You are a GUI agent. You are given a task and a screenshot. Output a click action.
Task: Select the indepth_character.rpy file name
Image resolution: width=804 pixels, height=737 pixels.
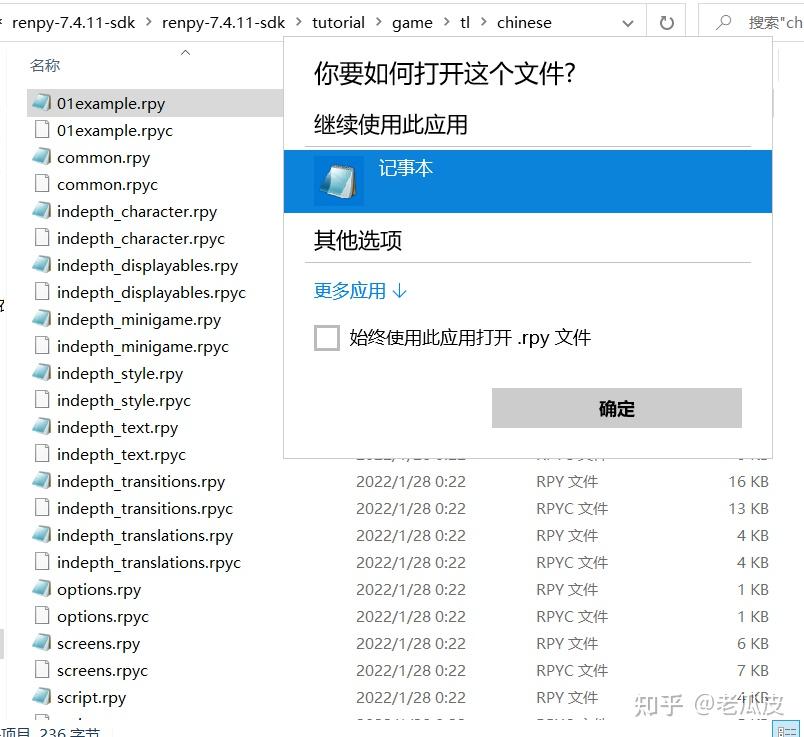point(138,211)
